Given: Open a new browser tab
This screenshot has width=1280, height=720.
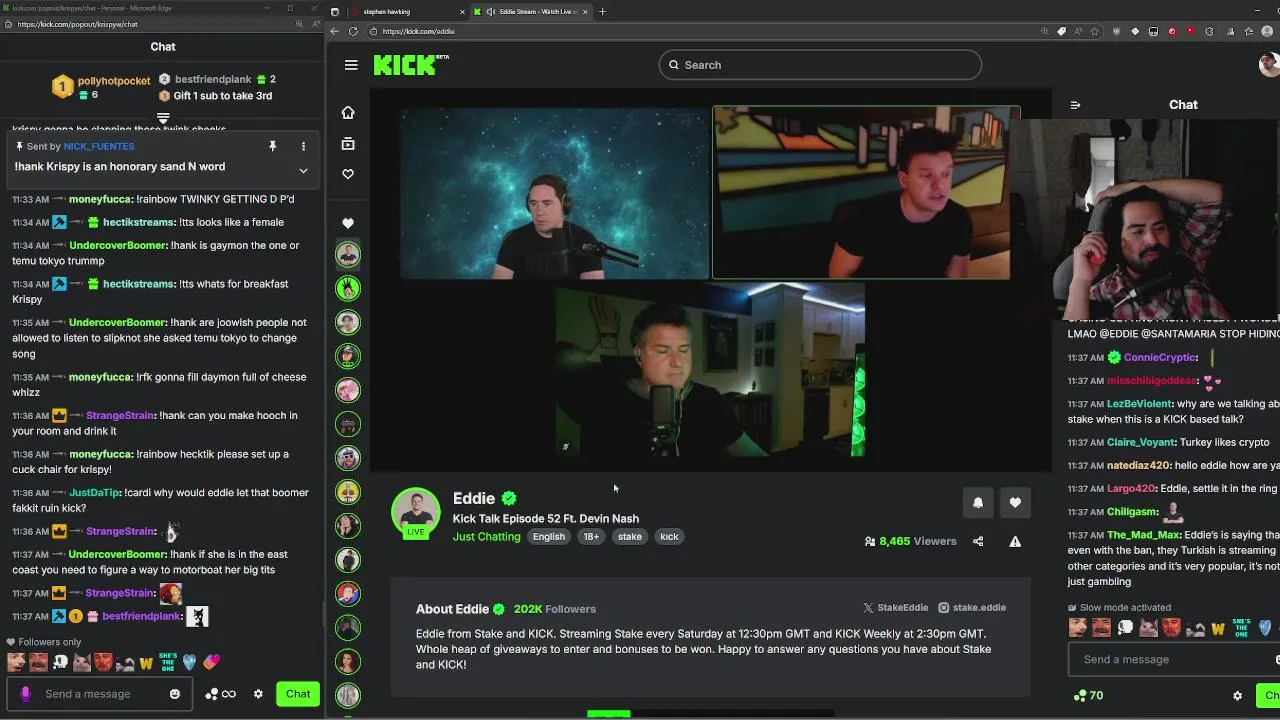Looking at the screenshot, I should [602, 11].
